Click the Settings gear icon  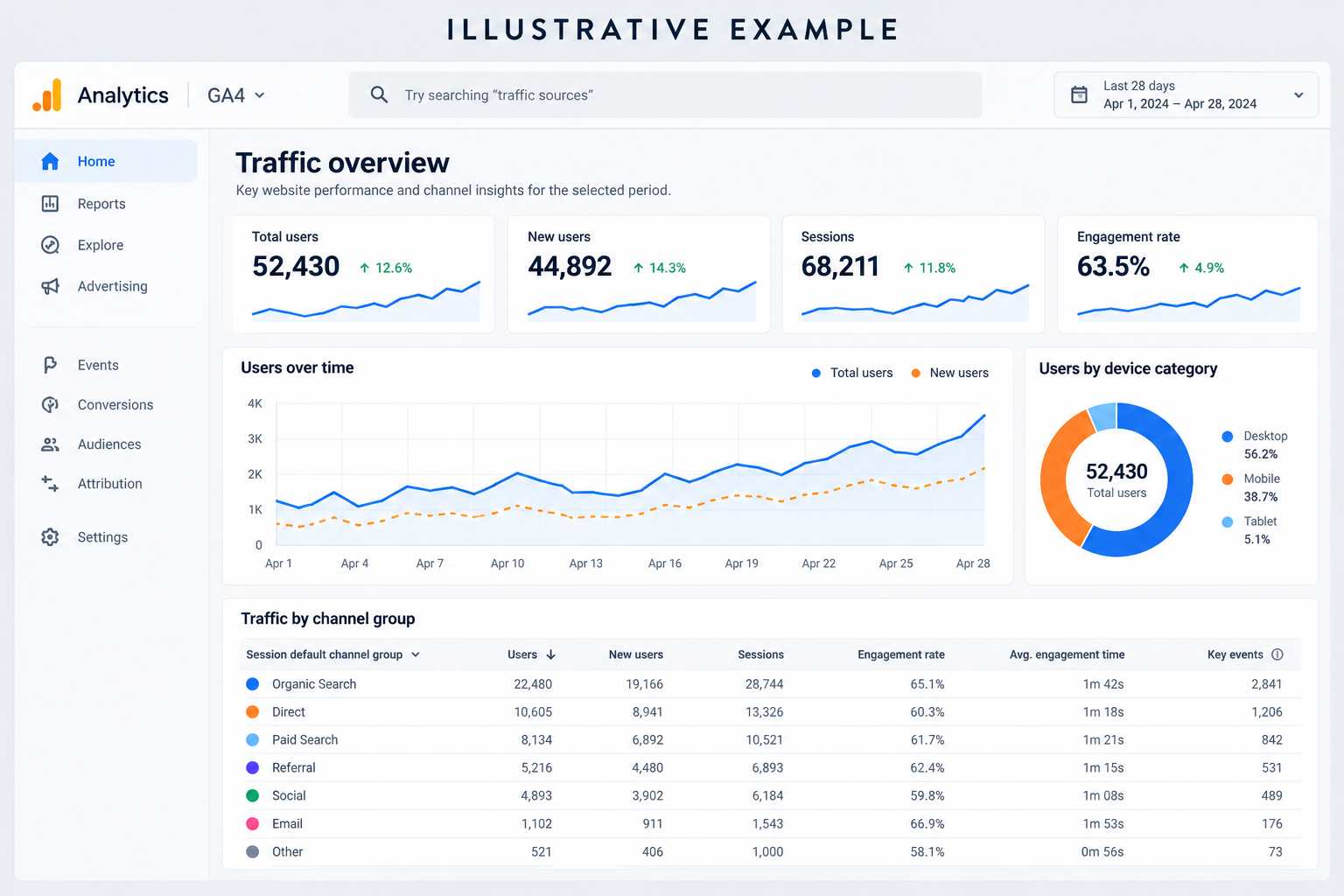tap(50, 537)
